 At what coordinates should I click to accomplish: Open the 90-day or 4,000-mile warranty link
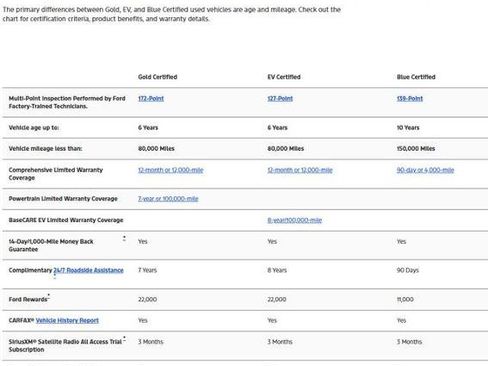coord(425,170)
